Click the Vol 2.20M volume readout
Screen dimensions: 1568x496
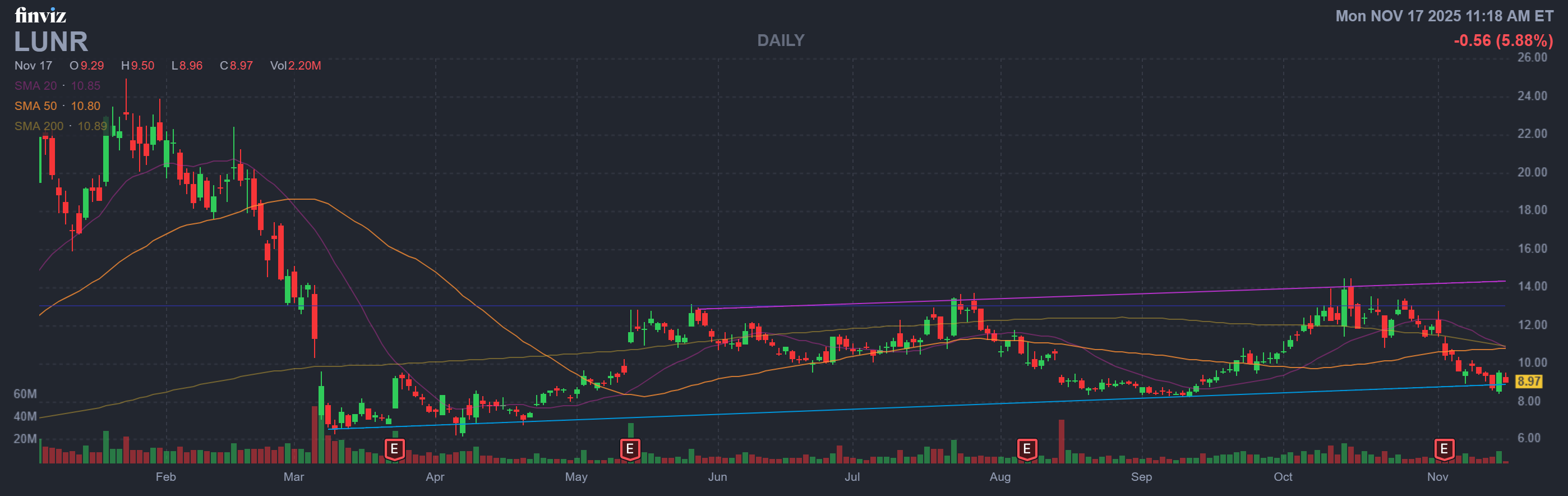pos(295,65)
